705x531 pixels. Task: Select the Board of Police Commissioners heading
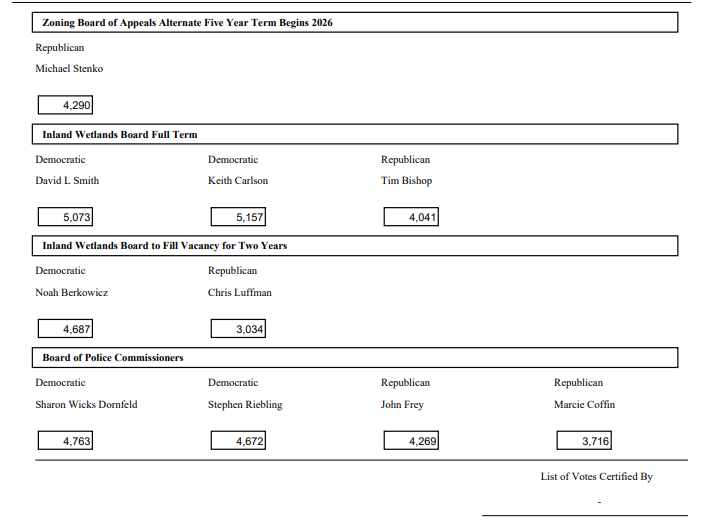pyautogui.click(x=112, y=358)
